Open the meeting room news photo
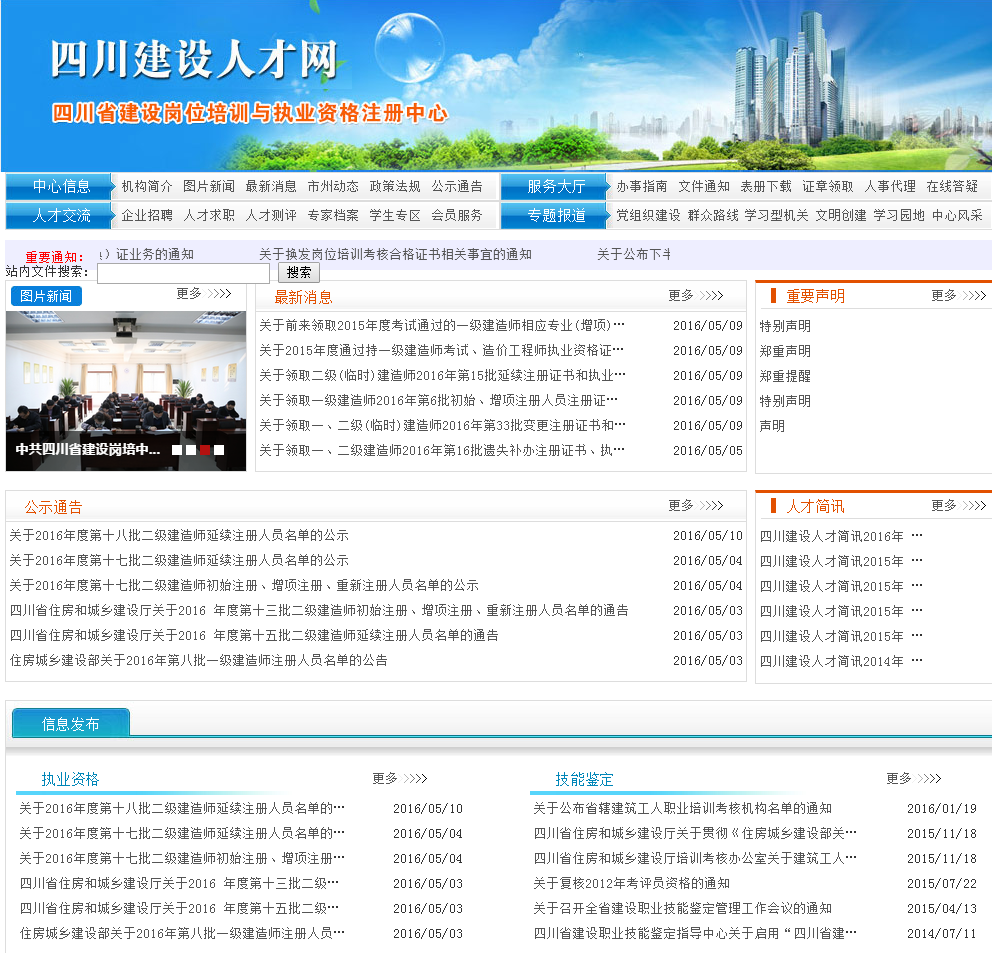Viewport: 992px width, 953px height. point(126,390)
